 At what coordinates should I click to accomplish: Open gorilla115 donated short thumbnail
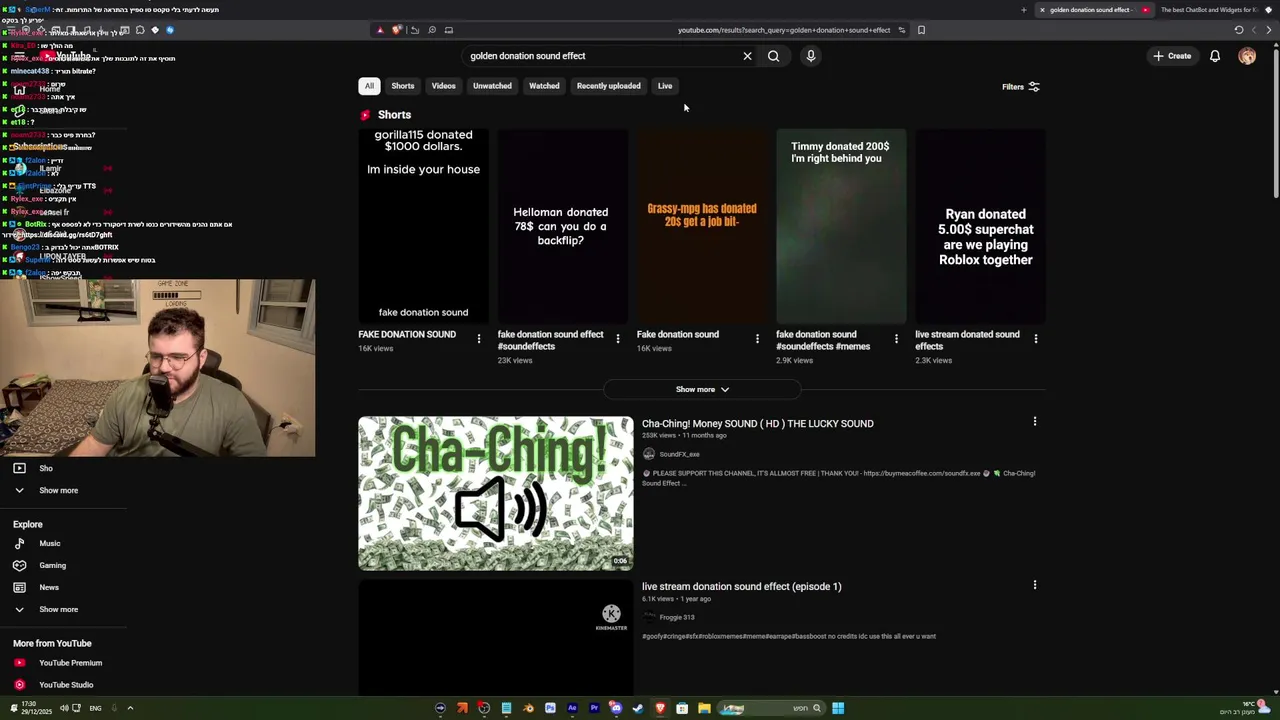(x=423, y=226)
